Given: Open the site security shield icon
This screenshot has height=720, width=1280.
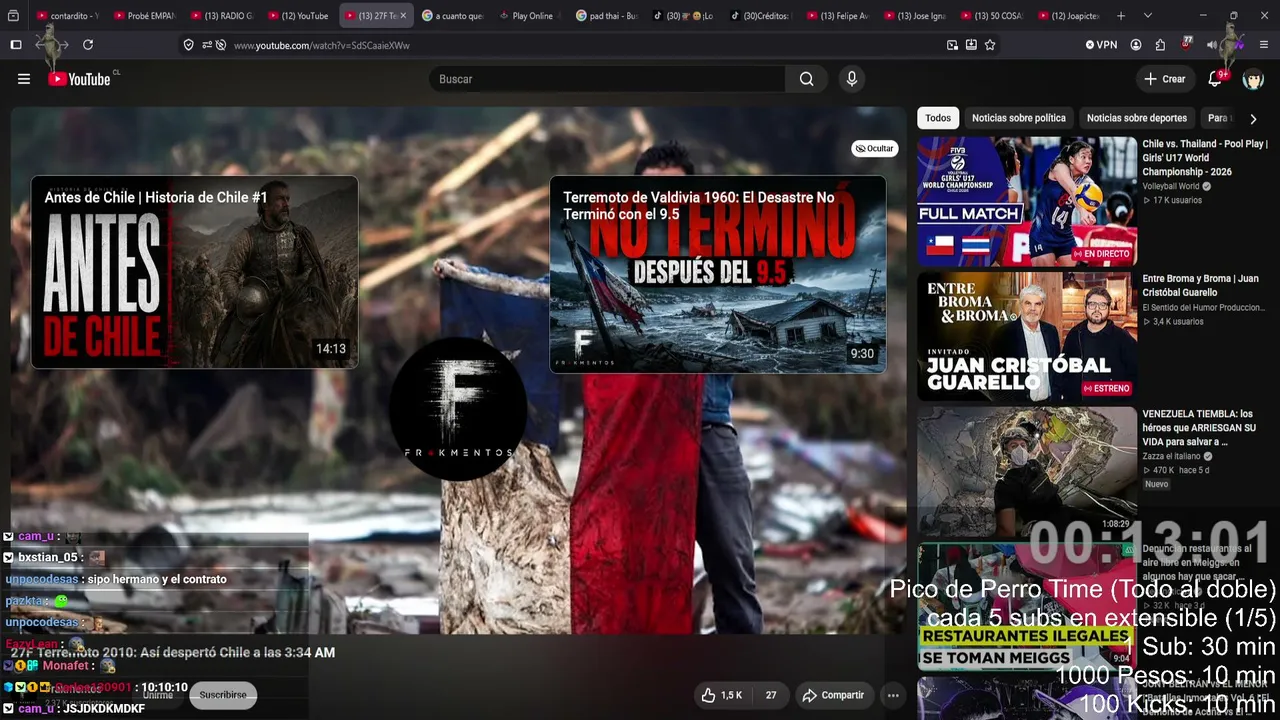Looking at the screenshot, I should click(x=188, y=45).
